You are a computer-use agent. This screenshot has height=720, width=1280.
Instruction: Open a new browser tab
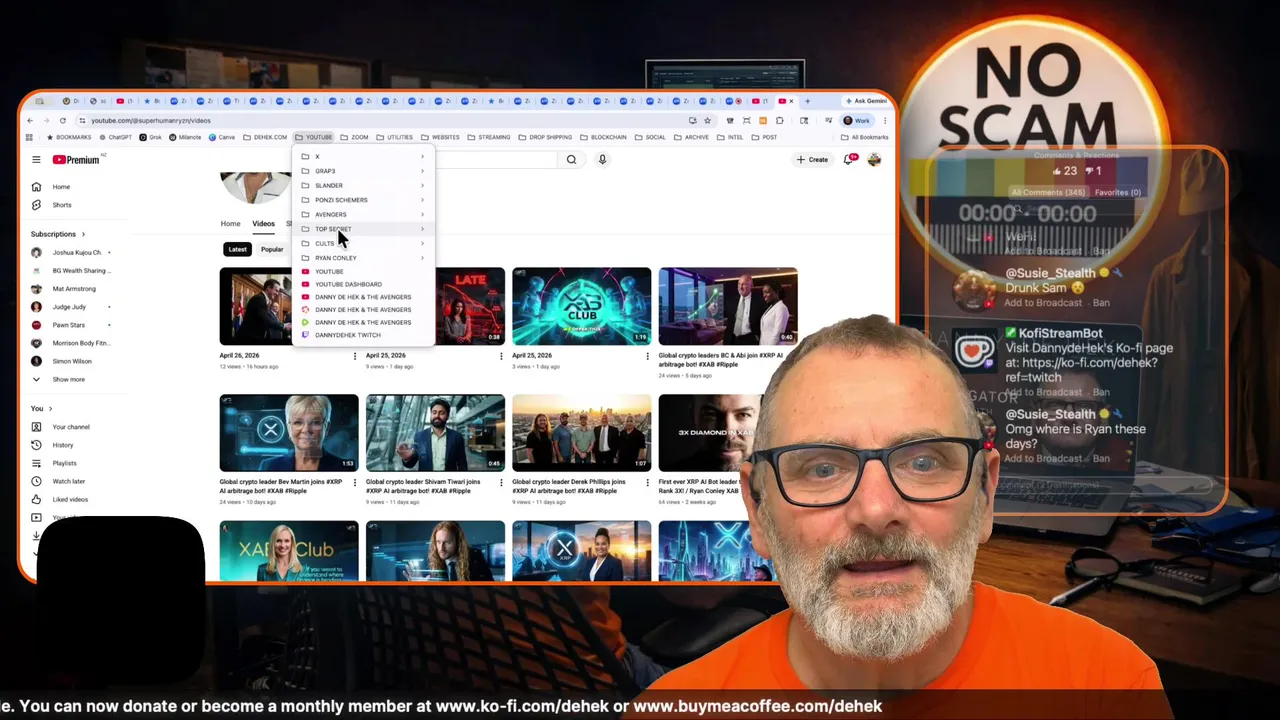(807, 101)
